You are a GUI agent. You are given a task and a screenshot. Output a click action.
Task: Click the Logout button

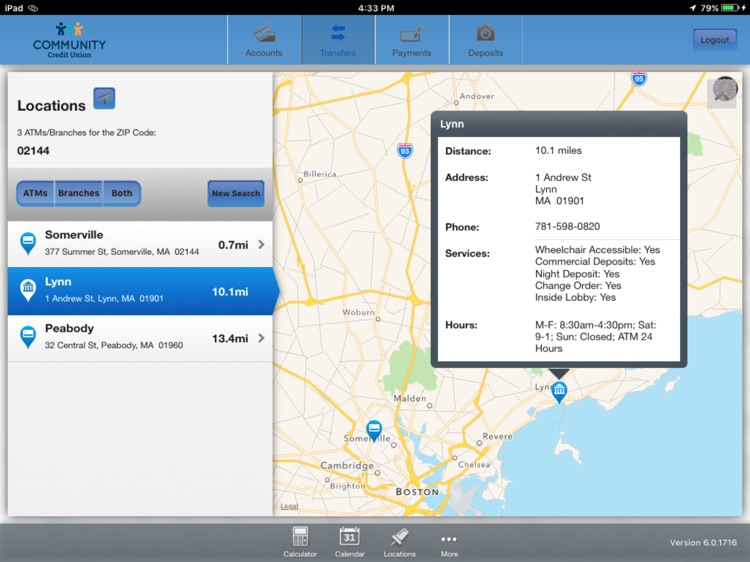tap(715, 40)
